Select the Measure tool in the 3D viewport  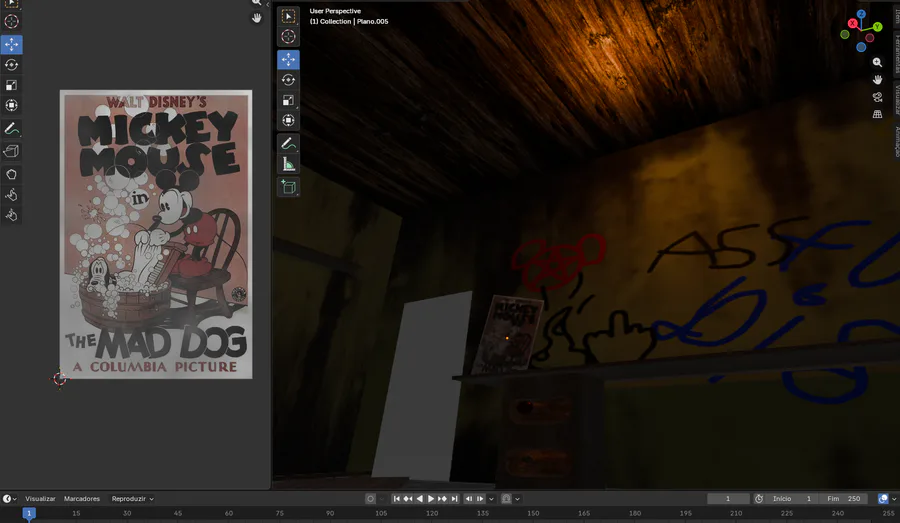coord(288,165)
